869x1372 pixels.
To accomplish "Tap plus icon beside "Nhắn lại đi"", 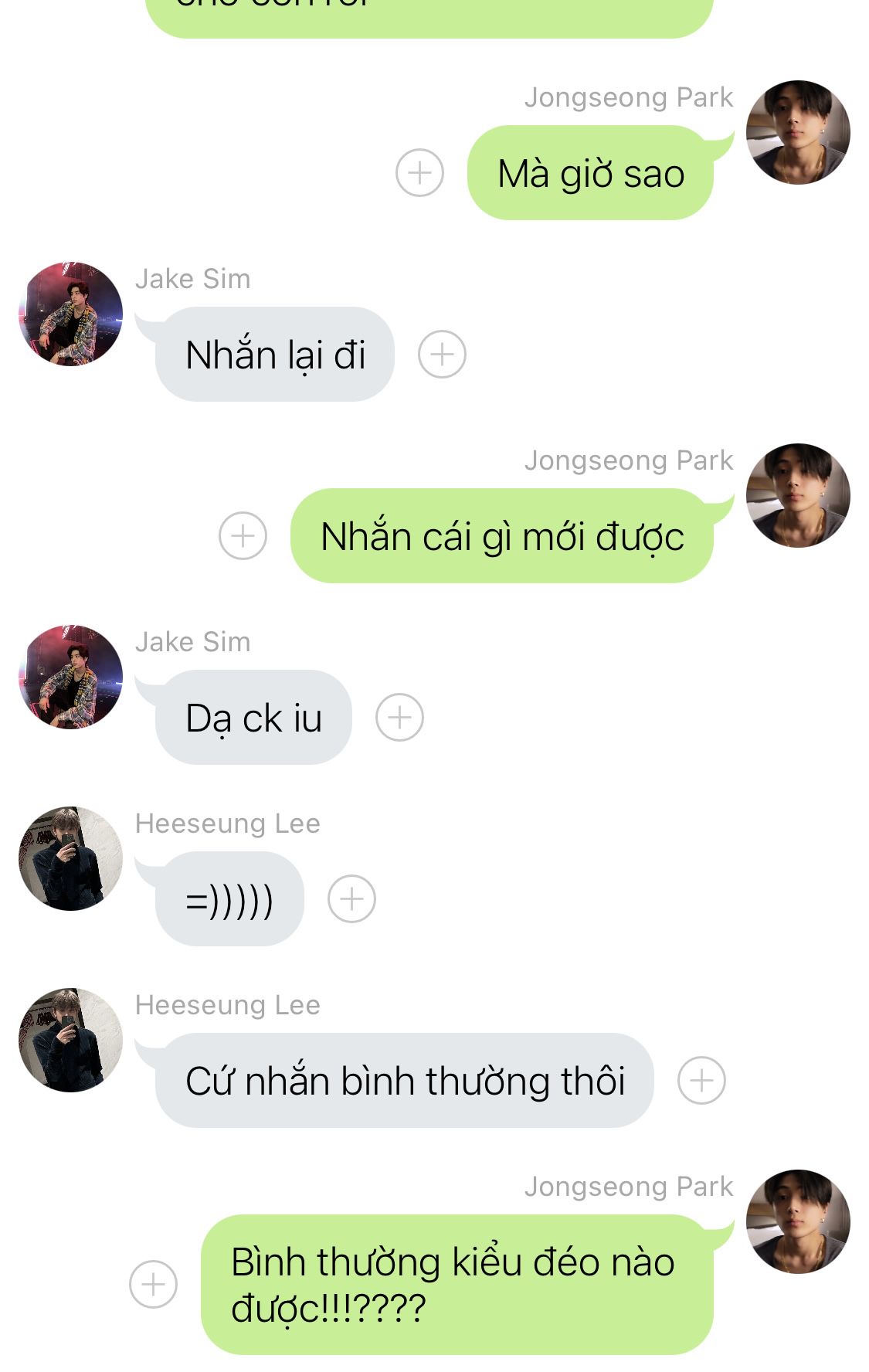I will coord(442,355).
